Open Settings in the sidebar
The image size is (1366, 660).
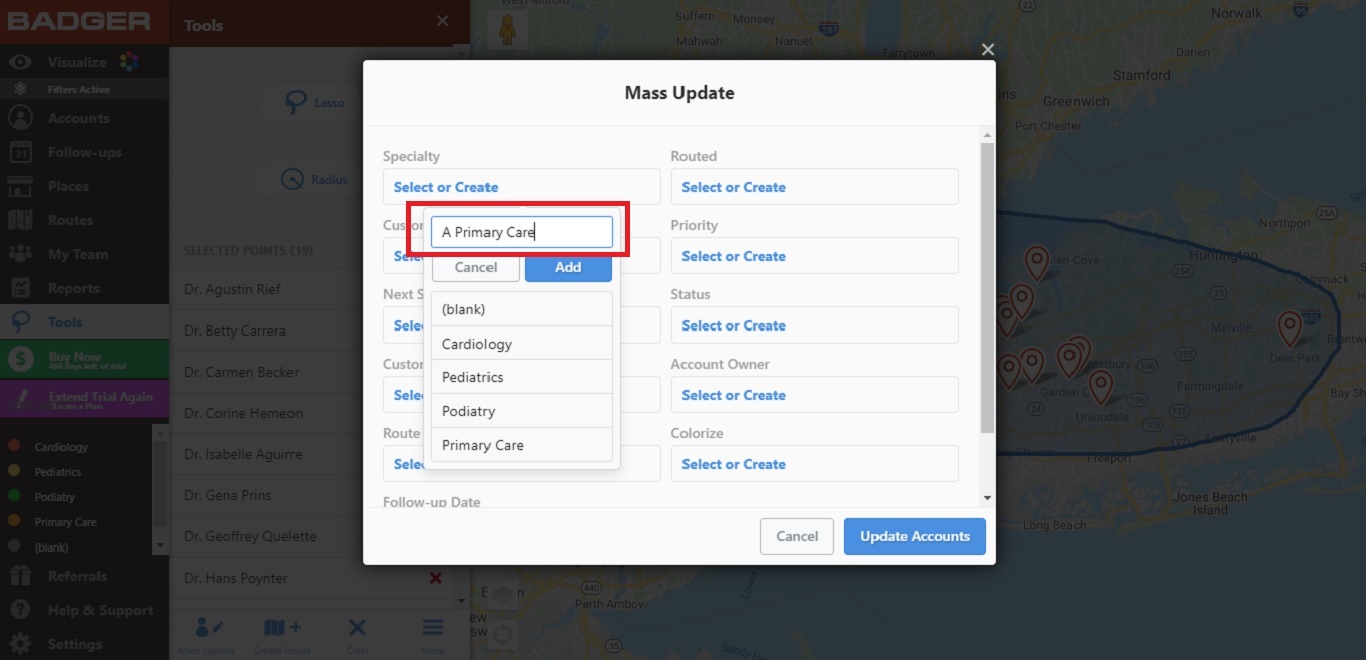point(84,643)
